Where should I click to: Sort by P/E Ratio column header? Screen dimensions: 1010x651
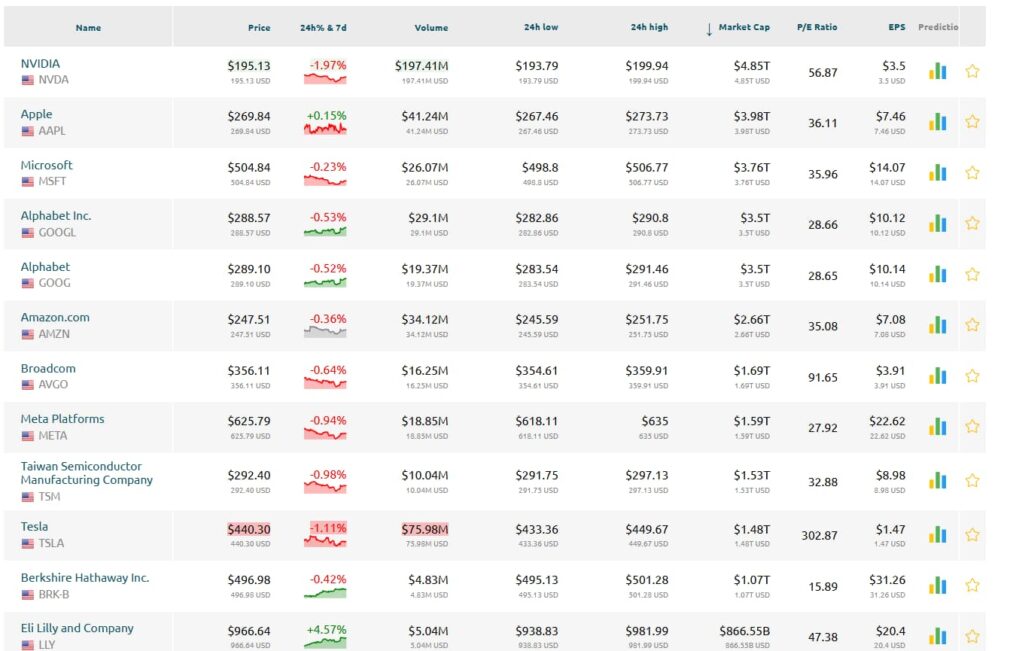[x=817, y=28]
